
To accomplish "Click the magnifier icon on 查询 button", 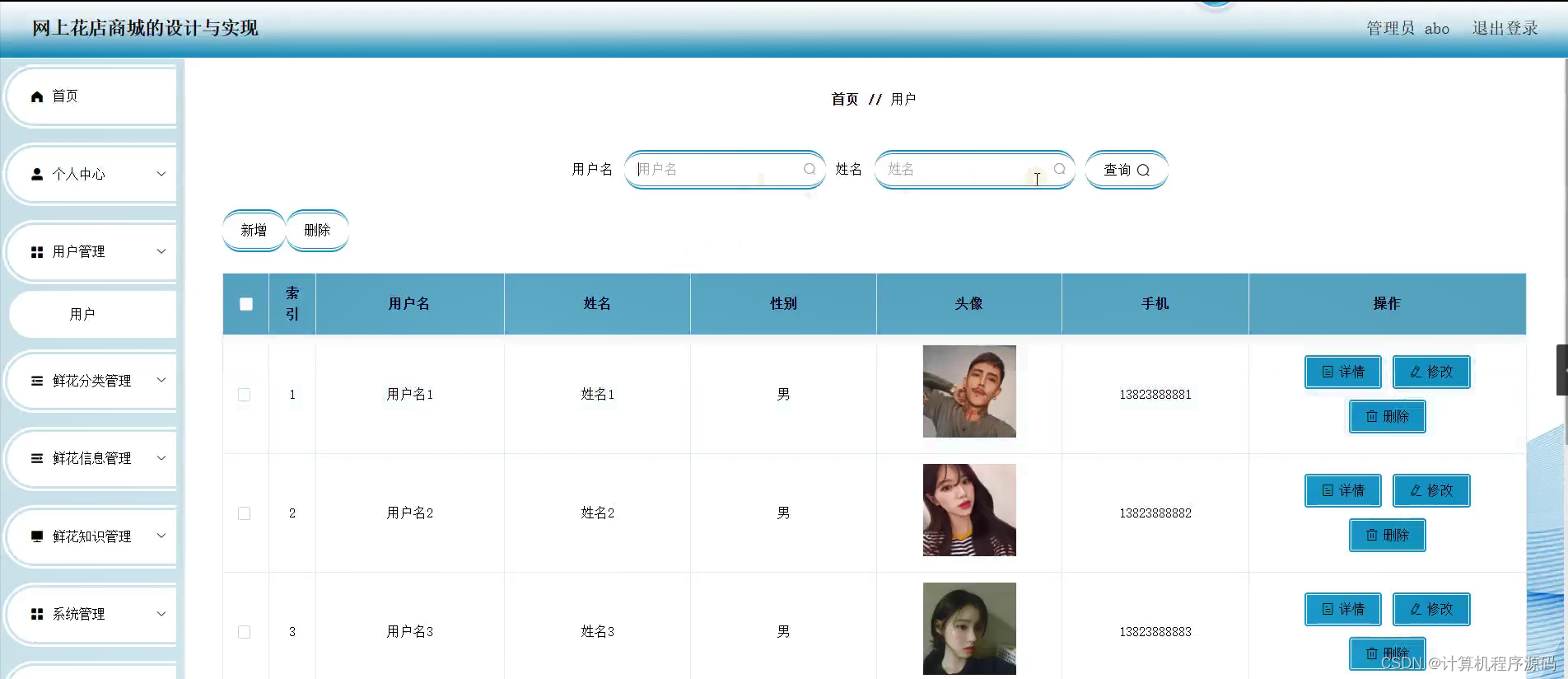I will pyautogui.click(x=1143, y=171).
